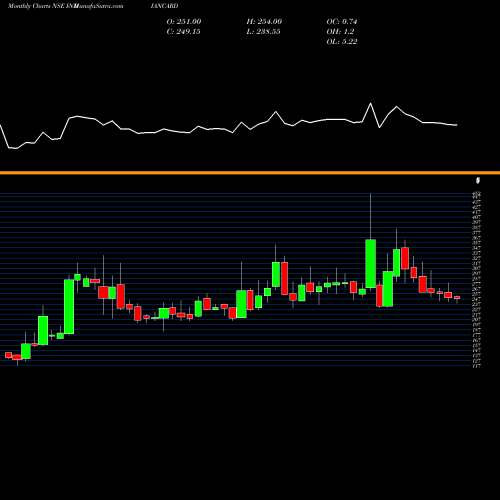Click the MunafaSutra.com label in the header
This screenshot has width=500, height=500.
point(99,6)
